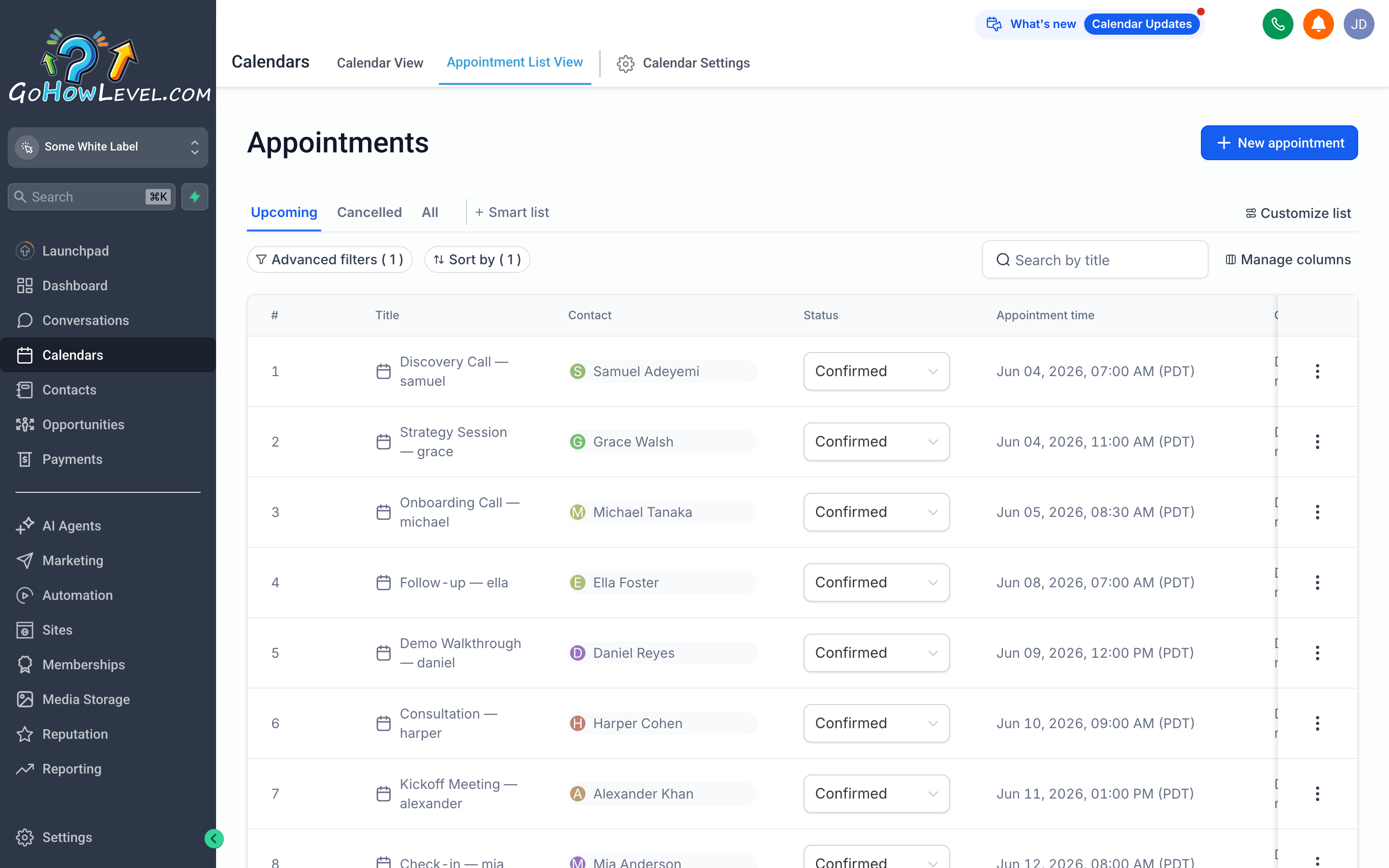Open row actions menu for Grace Walsh
The width and height of the screenshot is (1389, 868).
[1317, 441]
